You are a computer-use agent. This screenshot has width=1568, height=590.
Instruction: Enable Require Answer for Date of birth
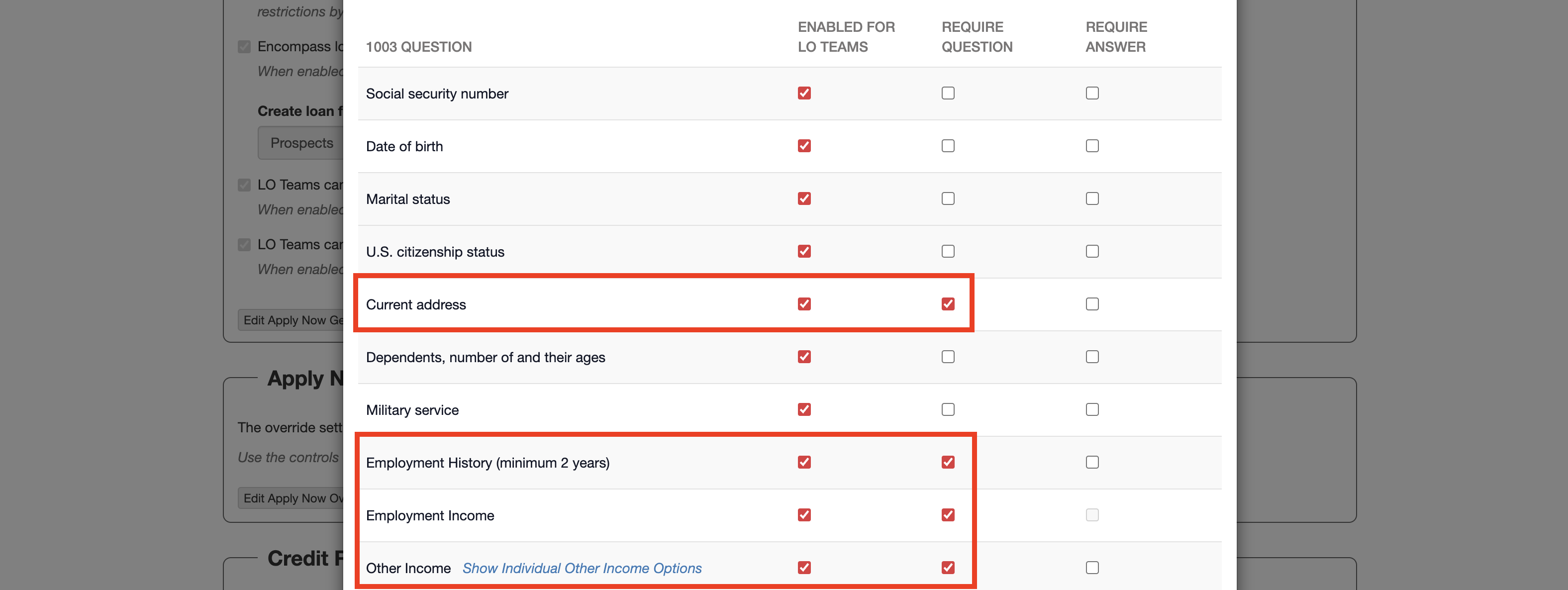1092,146
